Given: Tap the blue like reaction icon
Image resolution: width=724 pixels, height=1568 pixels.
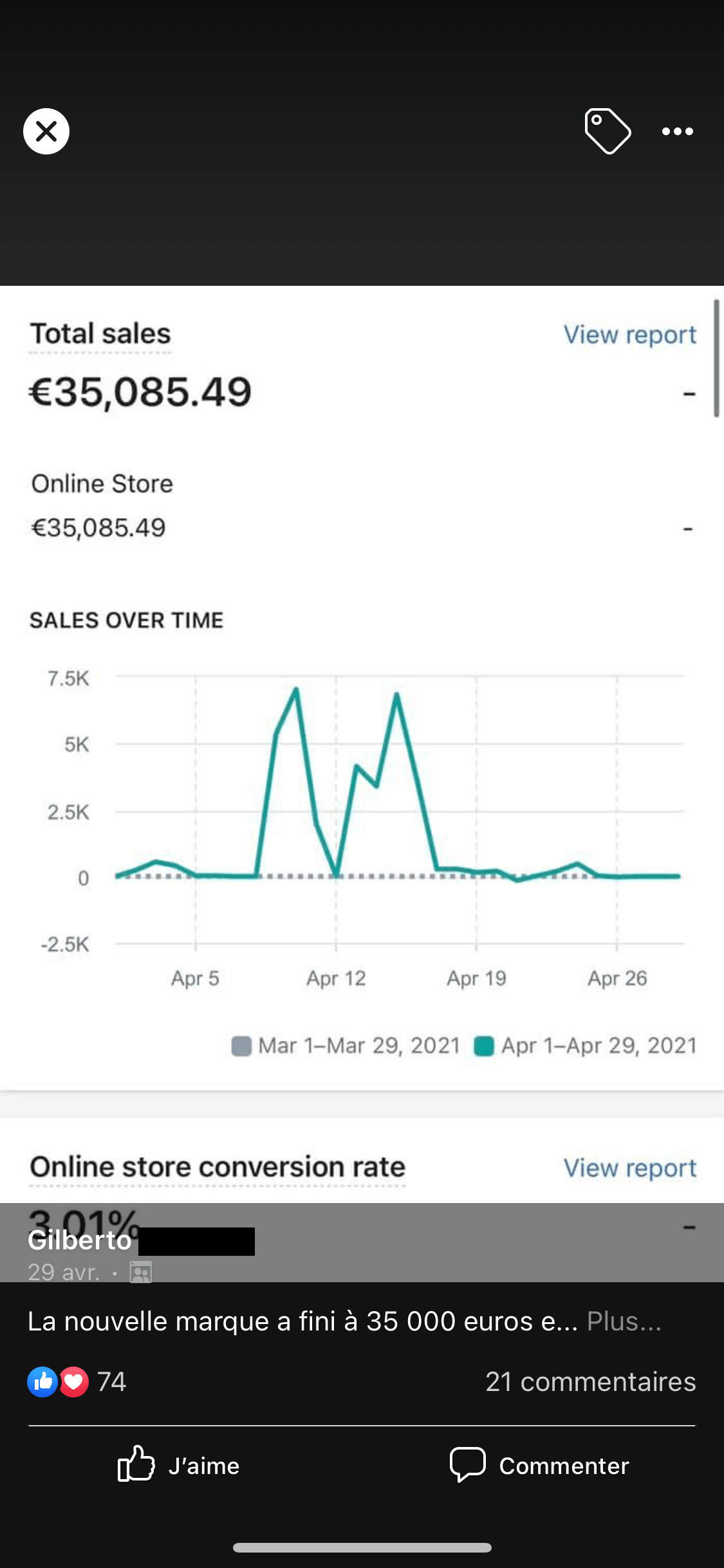Looking at the screenshot, I should point(42,1381).
